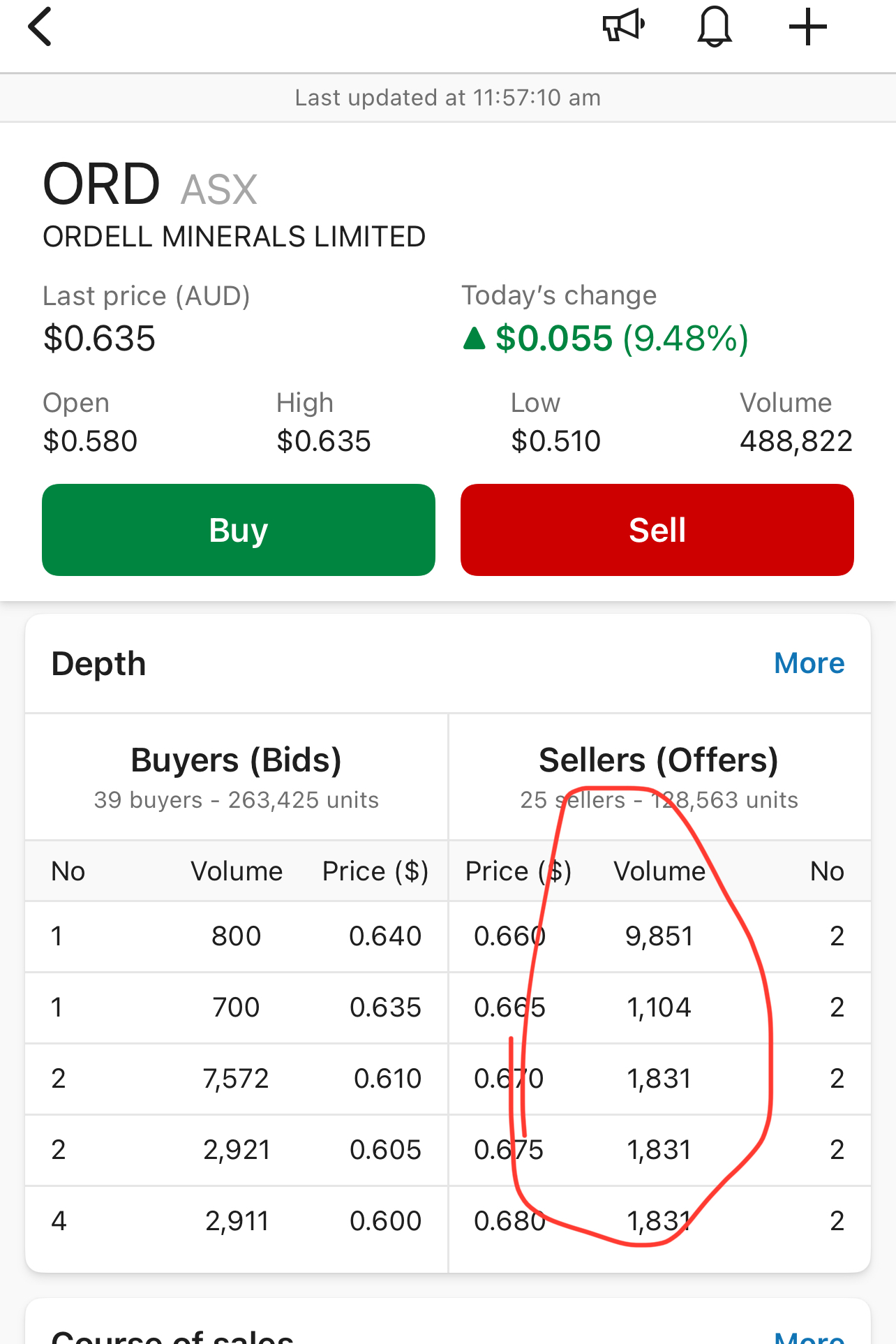Select the 0.660 offer price
This screenshot has height=1344, width=896.
click(509, 936)
